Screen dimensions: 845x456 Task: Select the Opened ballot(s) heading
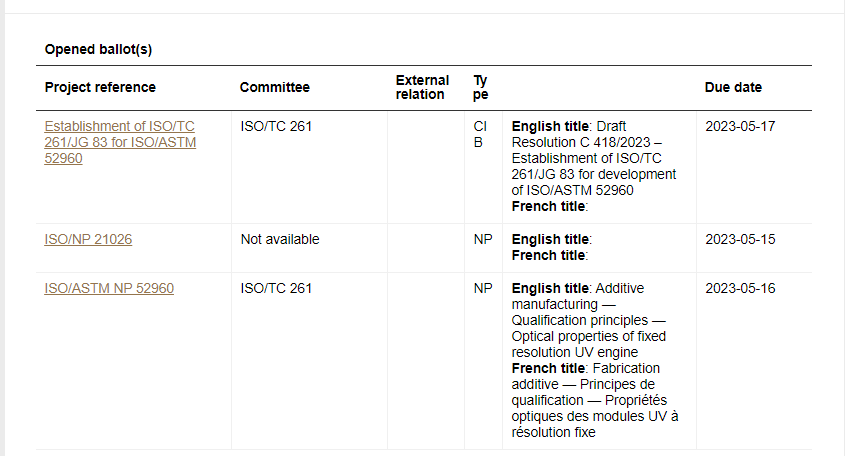tap(98, 50)
